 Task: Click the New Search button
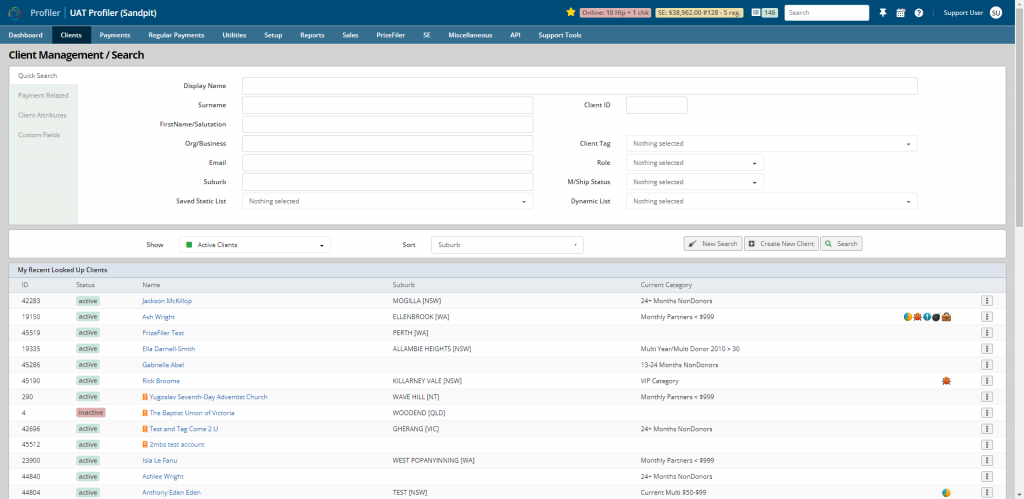(712, 244)
